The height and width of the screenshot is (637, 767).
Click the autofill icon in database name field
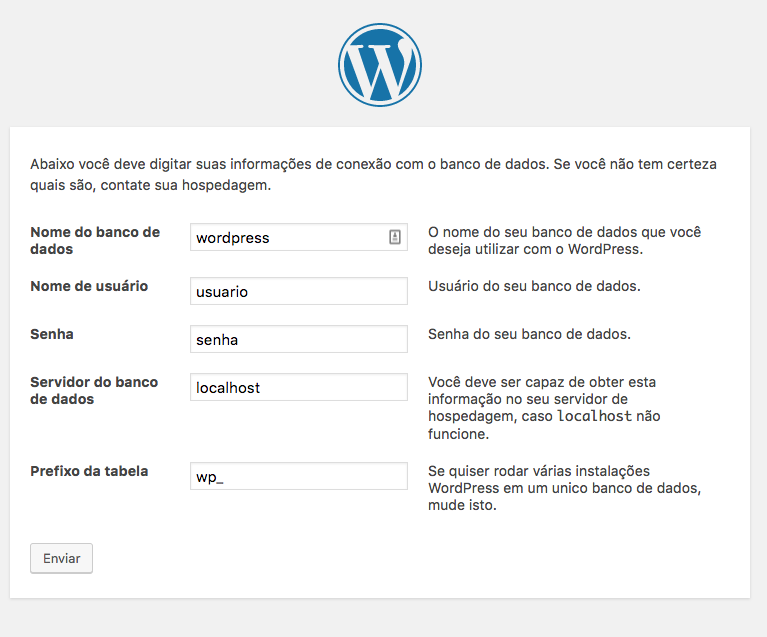[395, 237]
